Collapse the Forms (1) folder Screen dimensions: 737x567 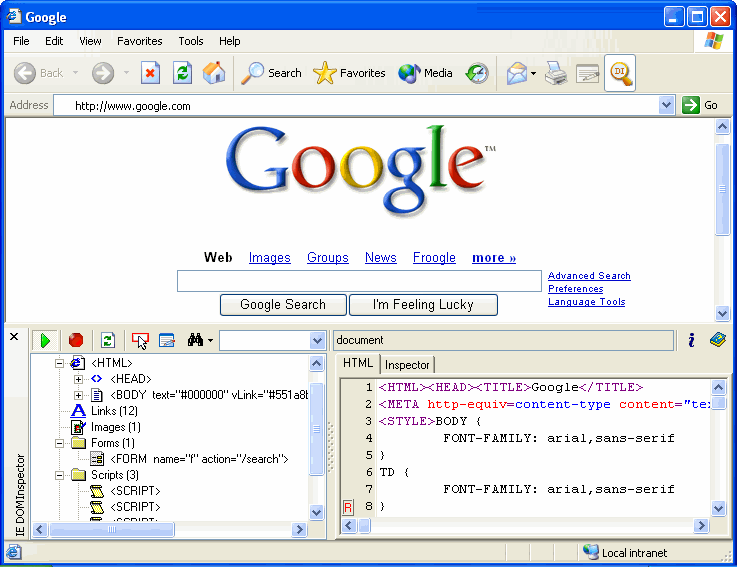[59, 443]
